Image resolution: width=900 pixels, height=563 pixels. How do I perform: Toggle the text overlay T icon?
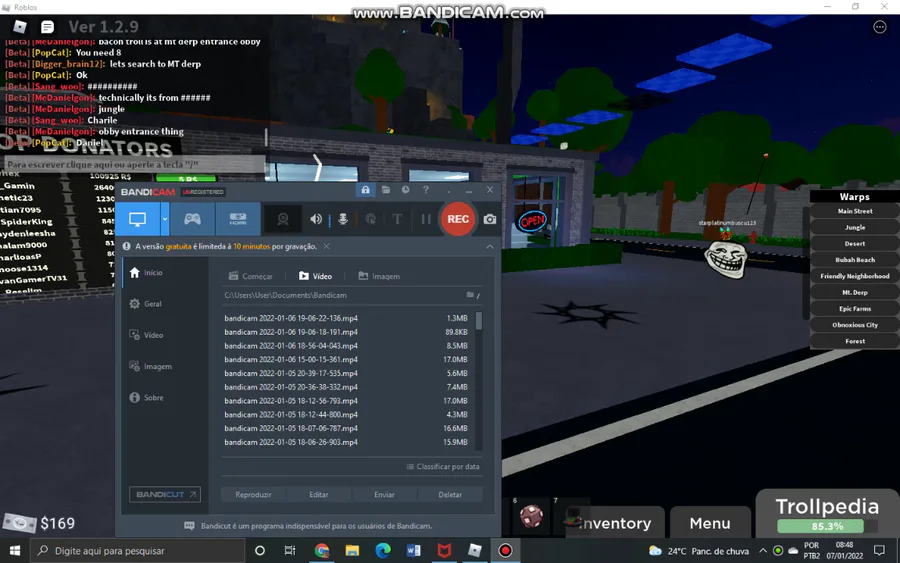tap(397, 219)
